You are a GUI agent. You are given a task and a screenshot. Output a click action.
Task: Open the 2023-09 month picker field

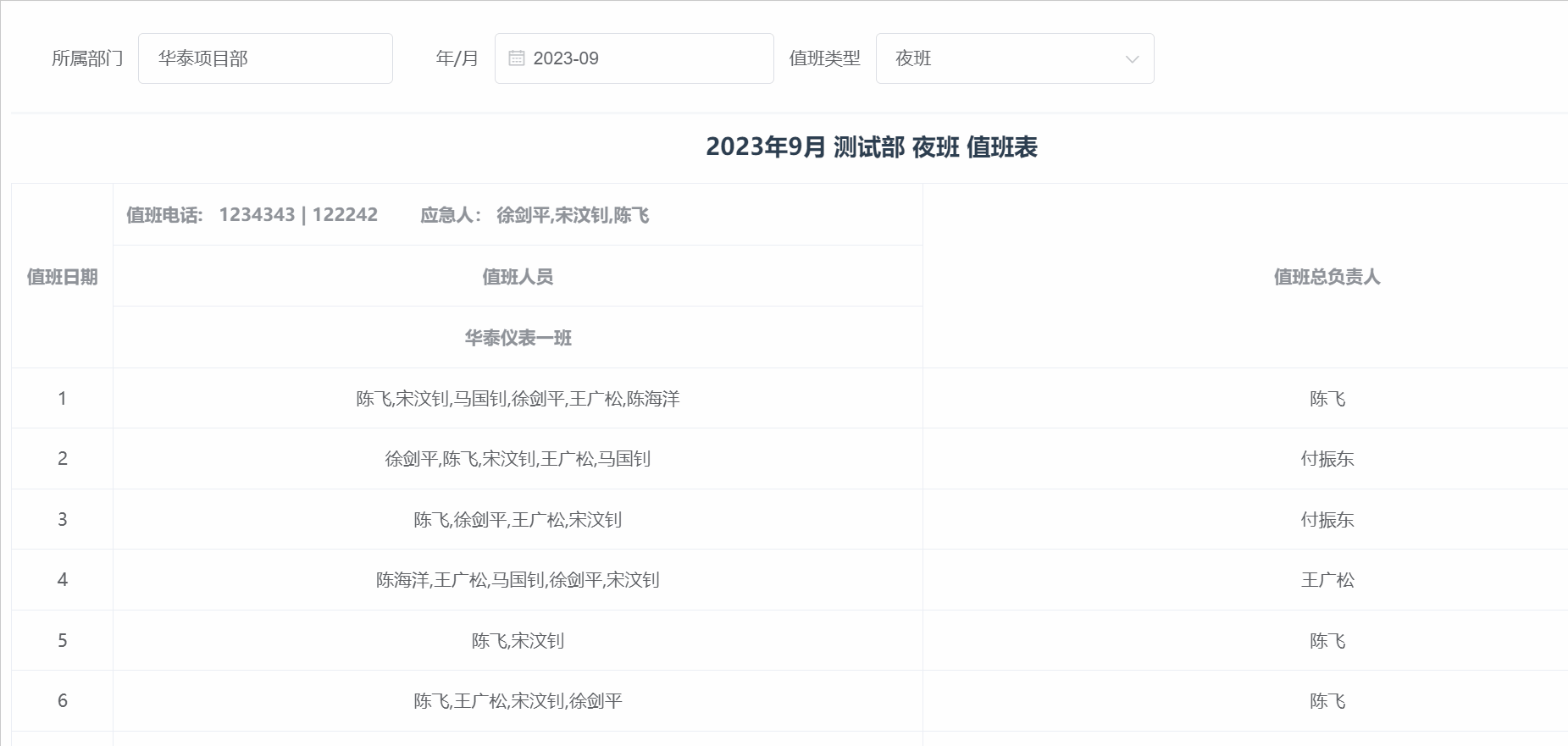[x=634, y=58]
